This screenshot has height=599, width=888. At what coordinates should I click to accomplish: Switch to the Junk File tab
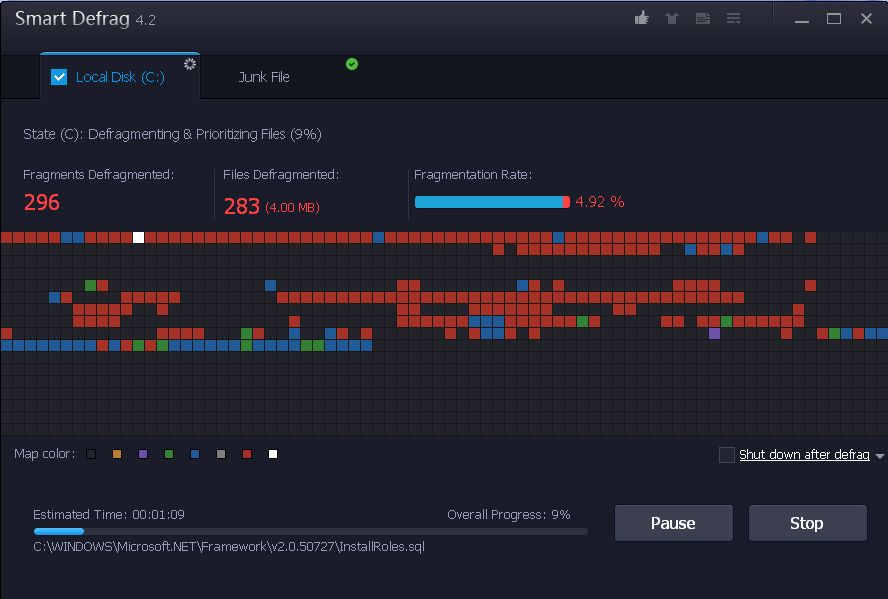click(264, 77)
